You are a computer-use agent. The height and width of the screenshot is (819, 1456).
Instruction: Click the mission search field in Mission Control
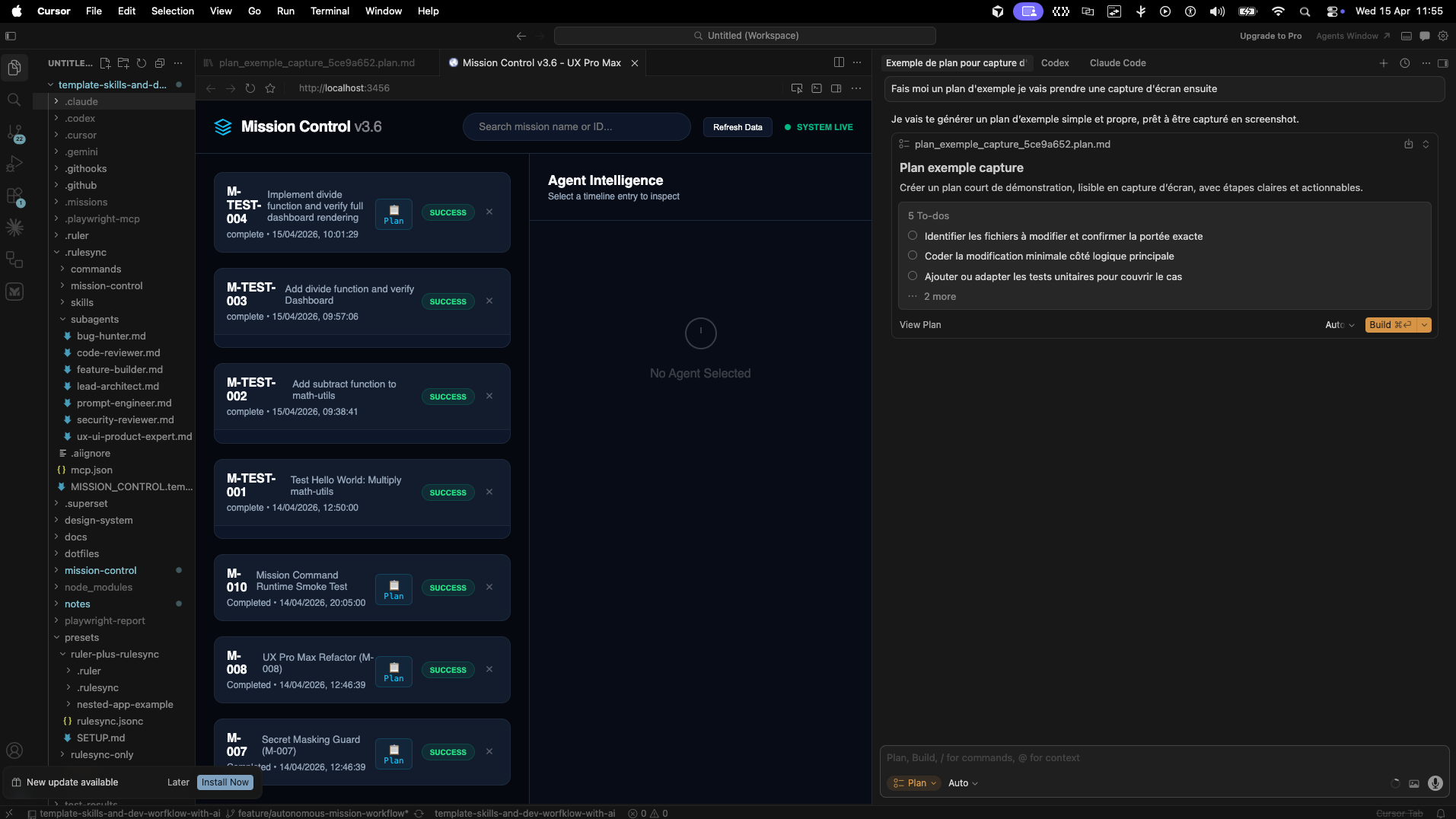tap(576, 126)
